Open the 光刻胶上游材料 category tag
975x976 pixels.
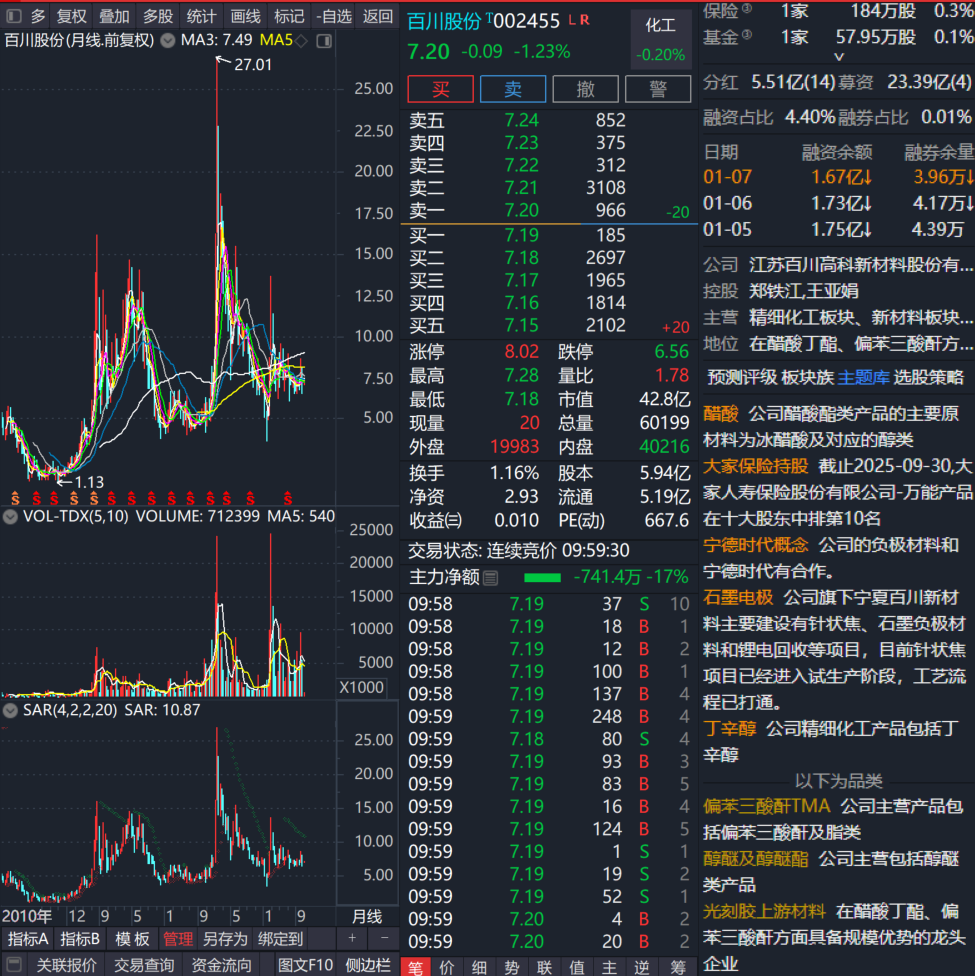(x=764, y=912)
